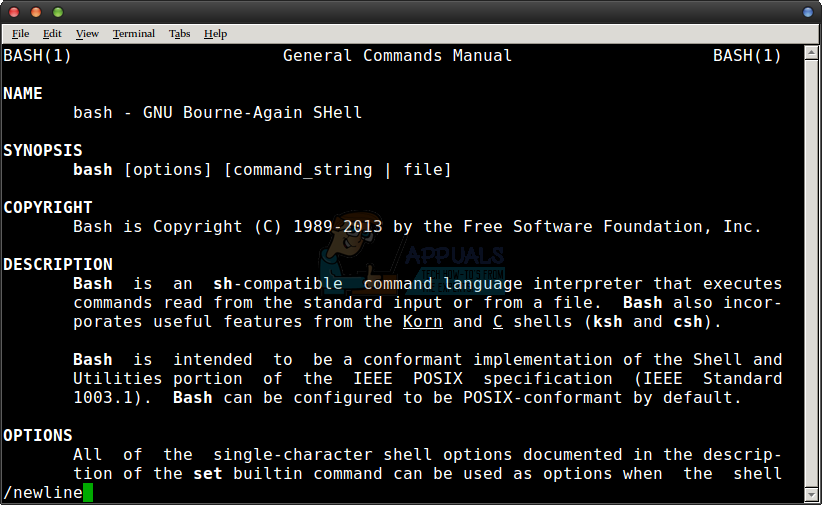Close the terminal with the red button

click(x=15, y=12)
